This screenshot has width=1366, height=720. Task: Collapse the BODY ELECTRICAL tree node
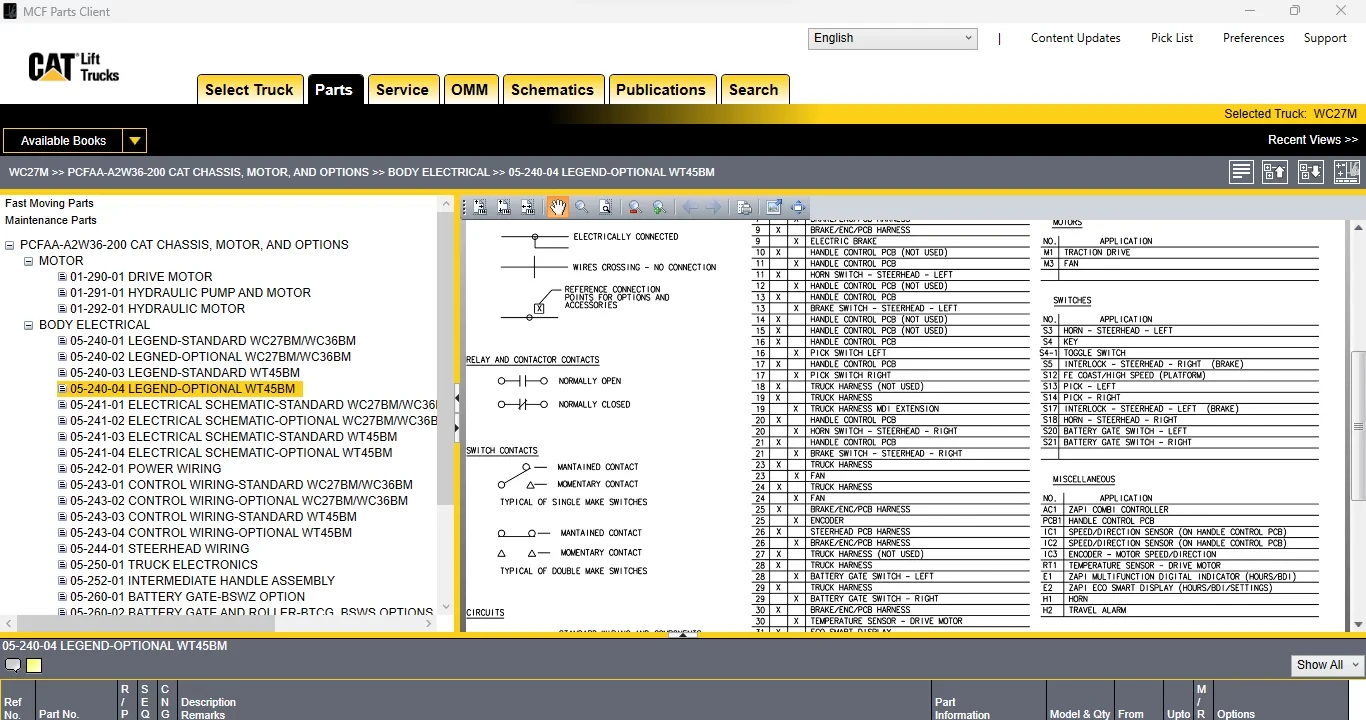pyautogui.click(x=29, y=325)
